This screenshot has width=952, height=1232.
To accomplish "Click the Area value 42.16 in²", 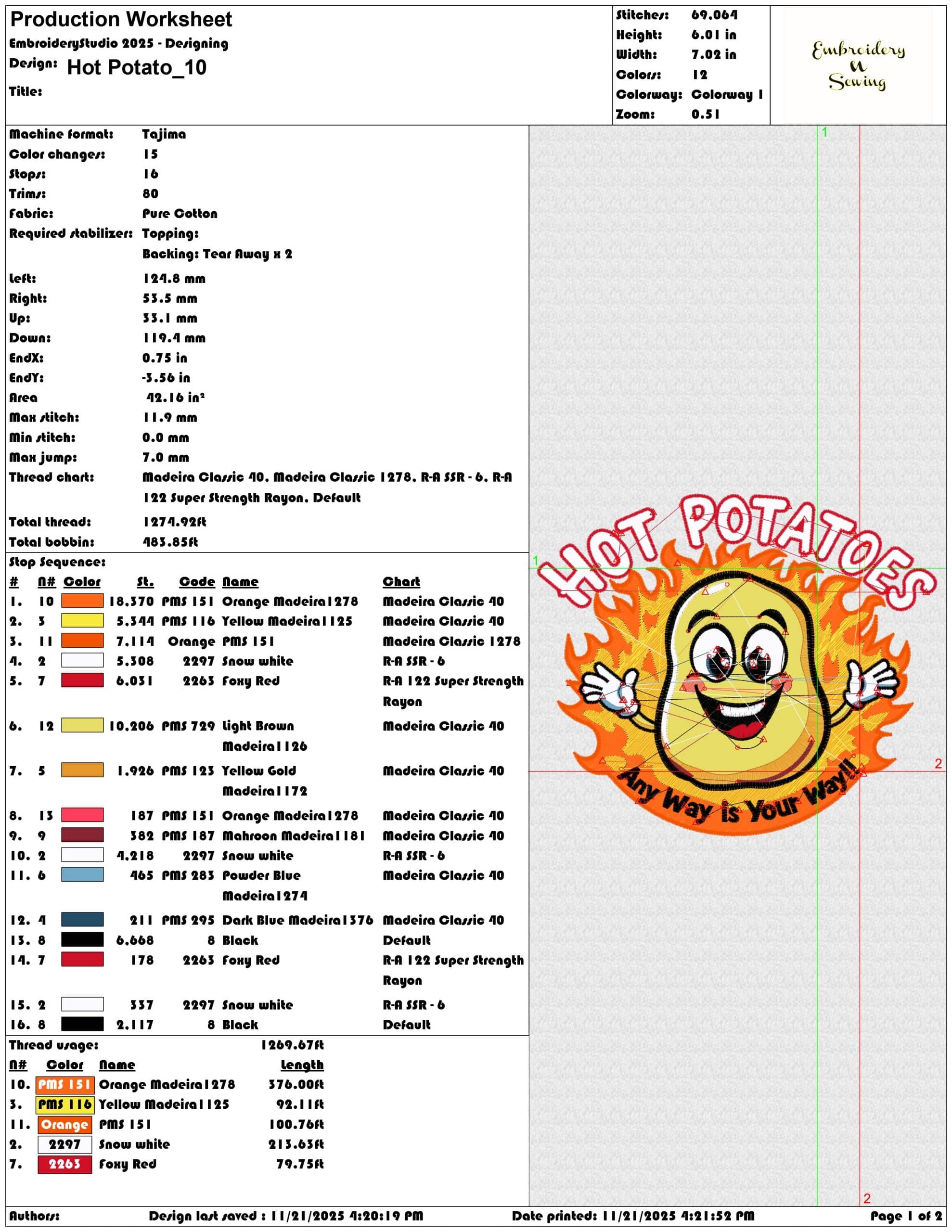I will [x=176, y=398].
